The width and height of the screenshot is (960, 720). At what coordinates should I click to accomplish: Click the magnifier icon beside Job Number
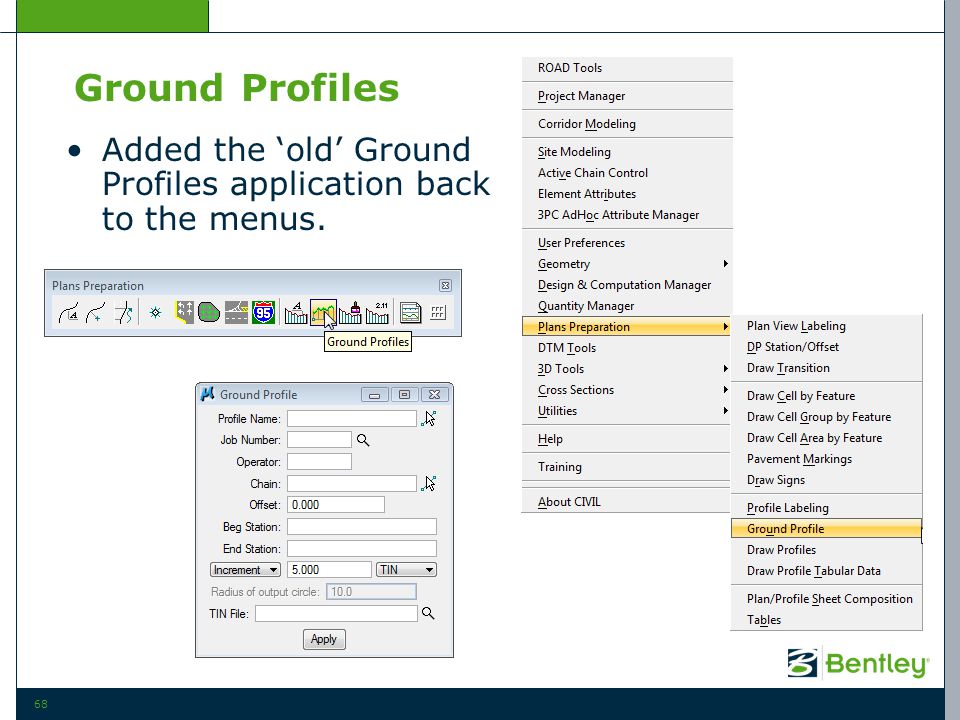pyautogui.click(x=363, y=440)
